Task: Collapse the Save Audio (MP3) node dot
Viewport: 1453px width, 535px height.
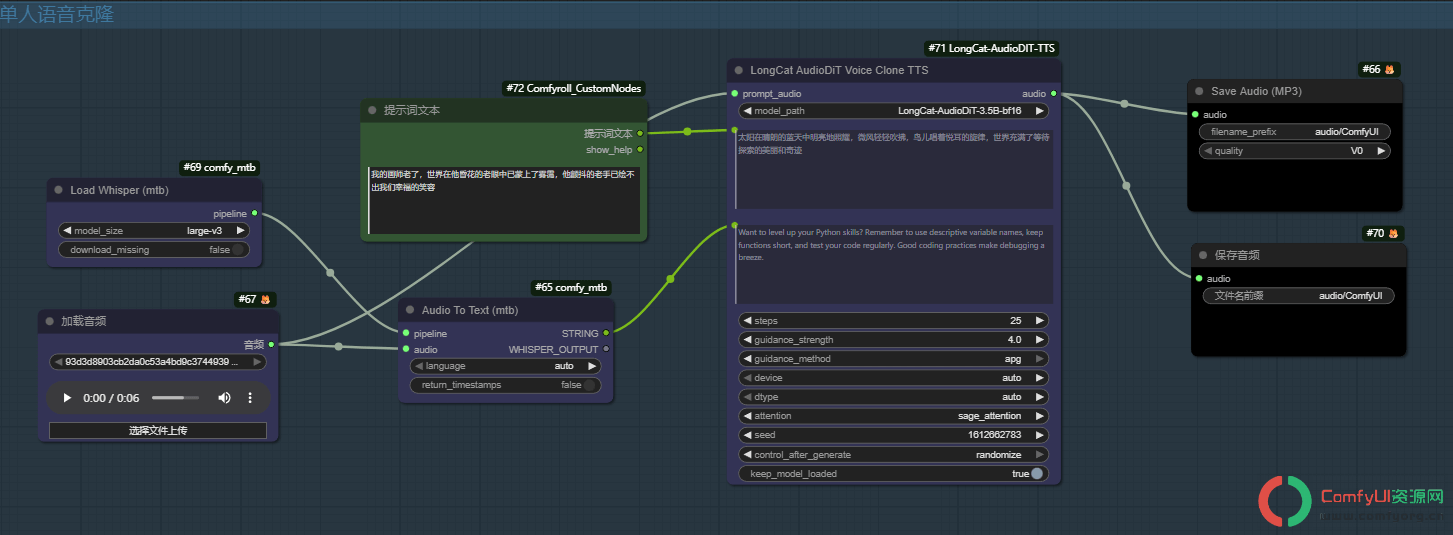Action: [x=1199, y=91]
